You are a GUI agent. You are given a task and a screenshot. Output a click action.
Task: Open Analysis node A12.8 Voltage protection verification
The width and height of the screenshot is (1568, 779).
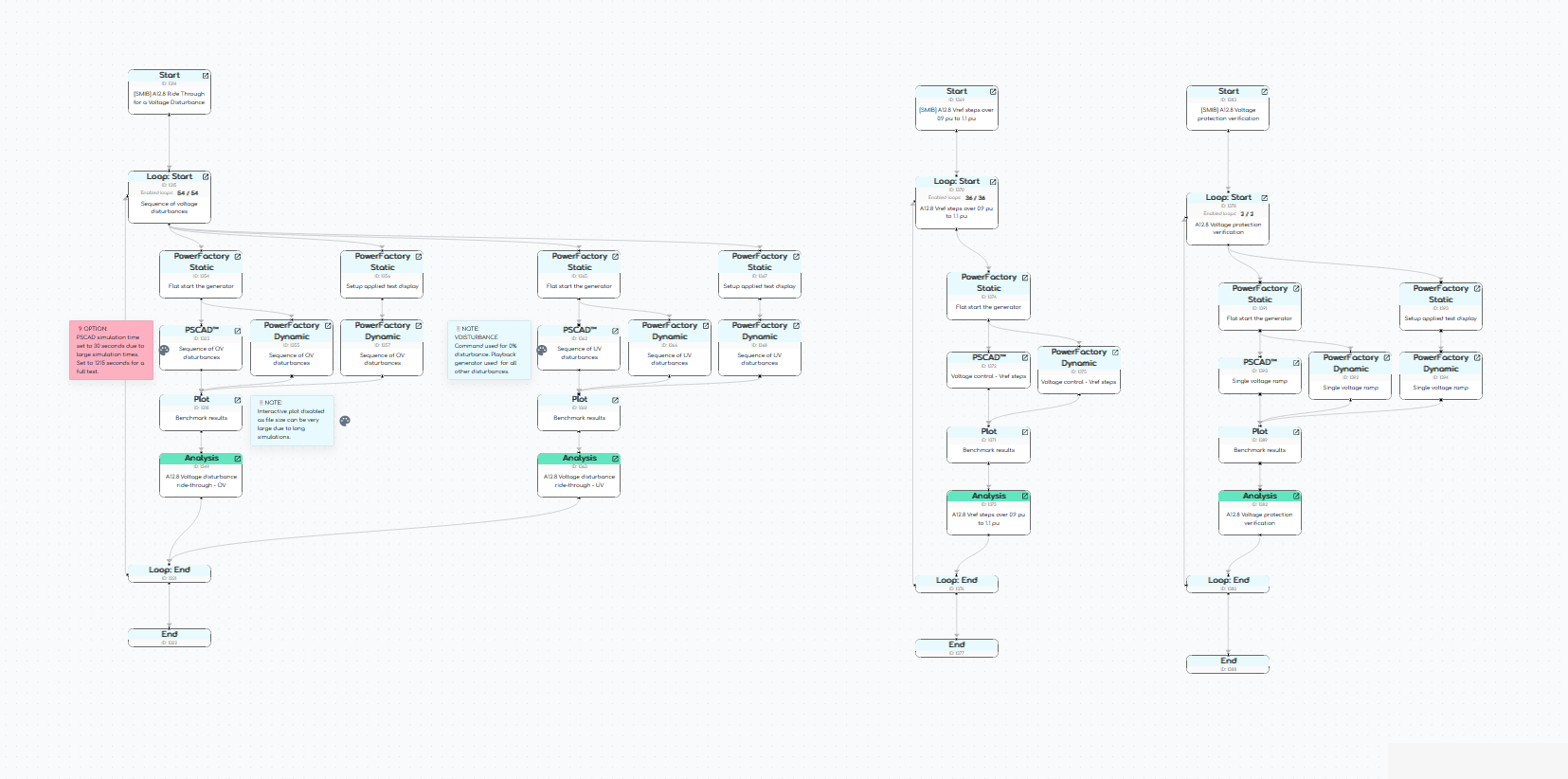pyautogui.click(x=1297, y=497)
